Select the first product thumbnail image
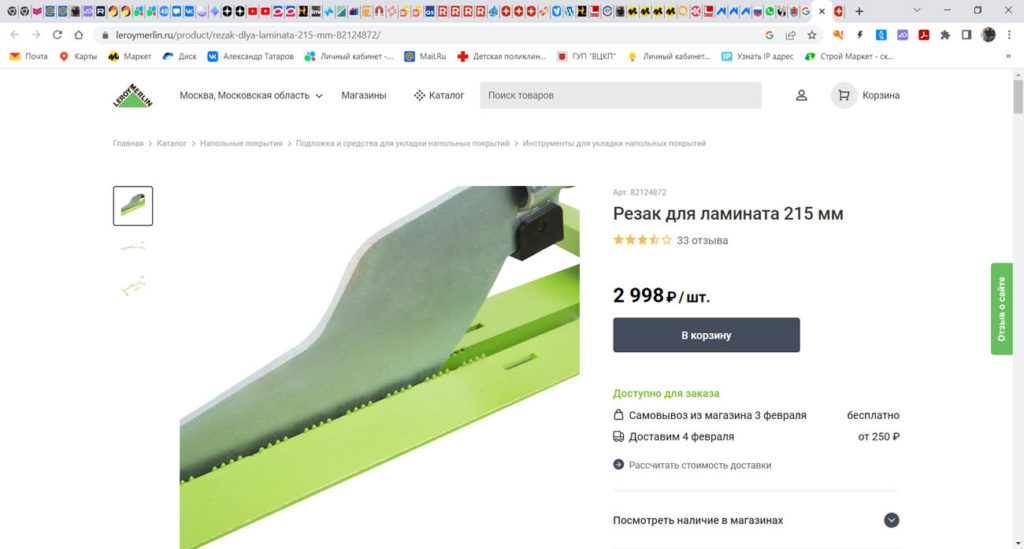 [133, 206]
